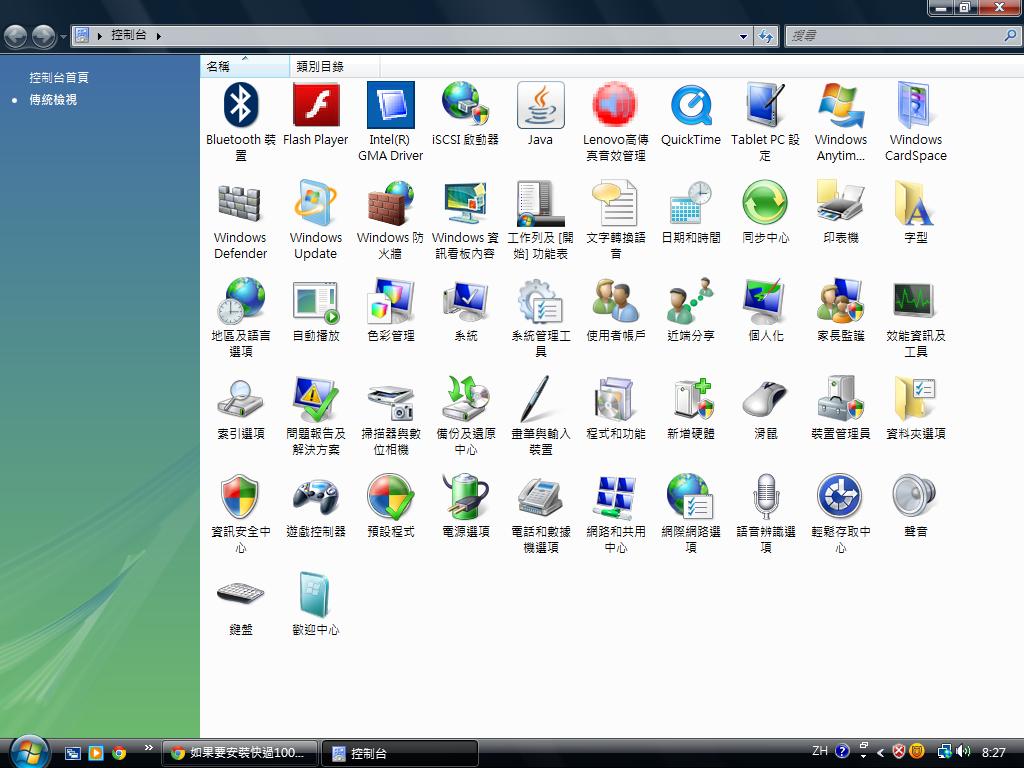Image resolution: width=1024 pixels, height=768 pixels.
Task: Sort items by 類別目錄 column header
Action: pyautogui.click(x=334, y=66)
